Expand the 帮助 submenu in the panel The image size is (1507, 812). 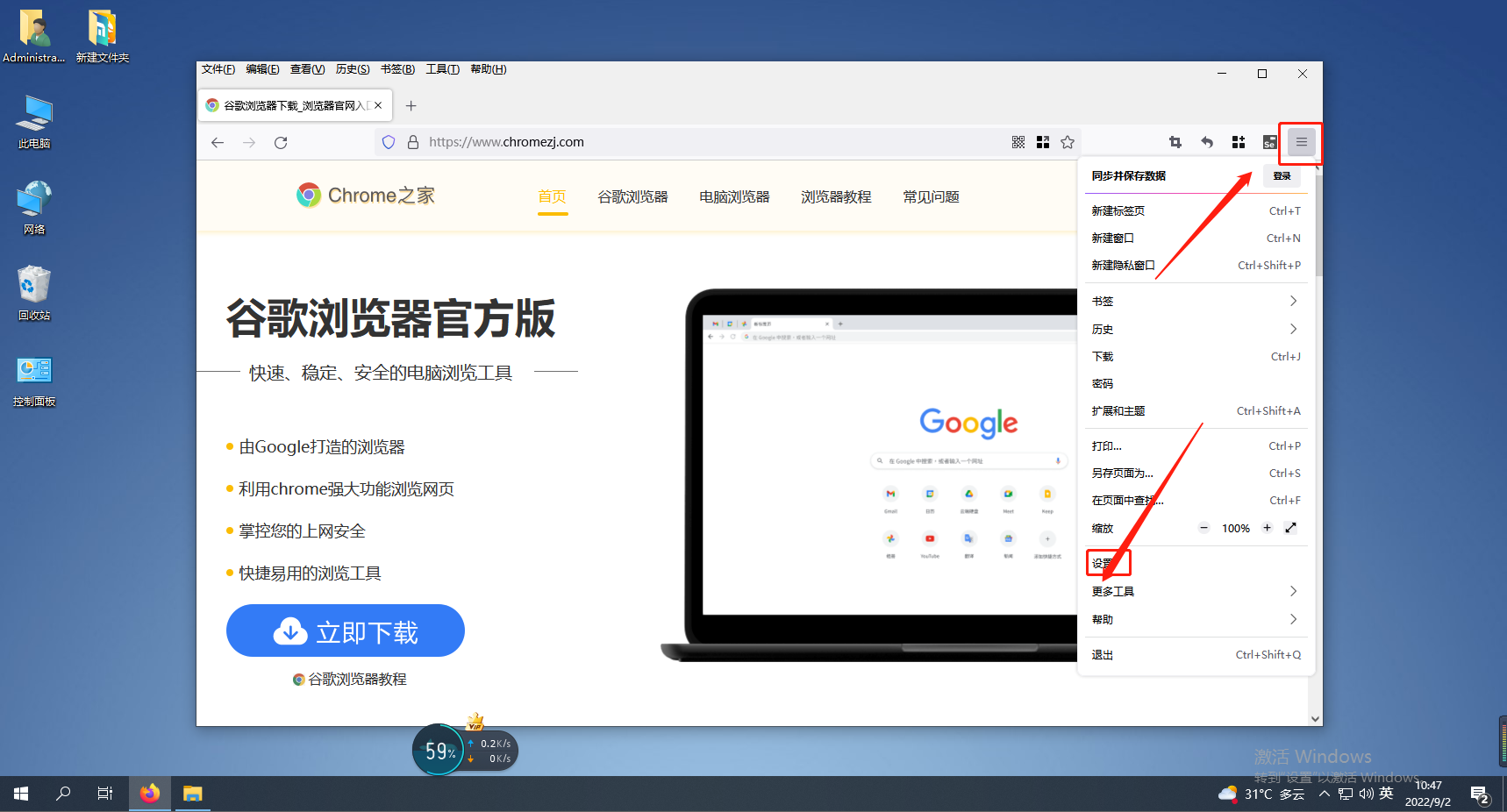click(x=1196, y=619)
